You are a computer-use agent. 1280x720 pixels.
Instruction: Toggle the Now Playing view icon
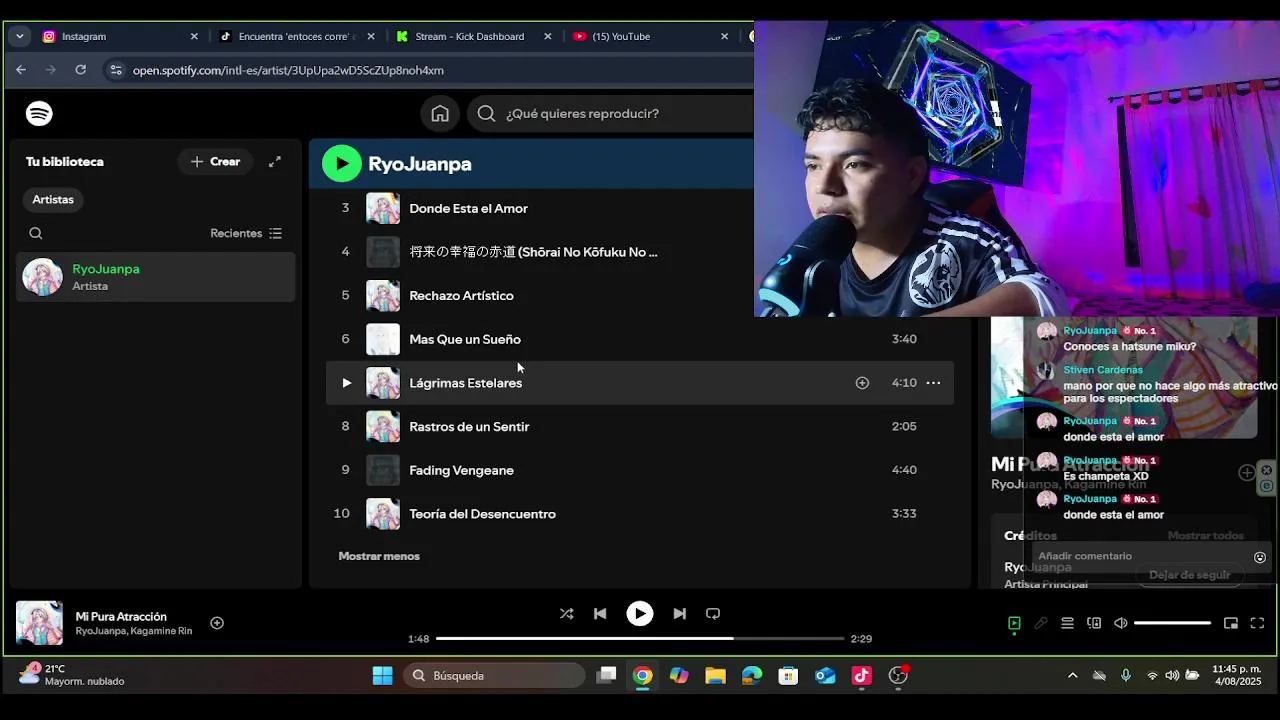[1014, 623]
